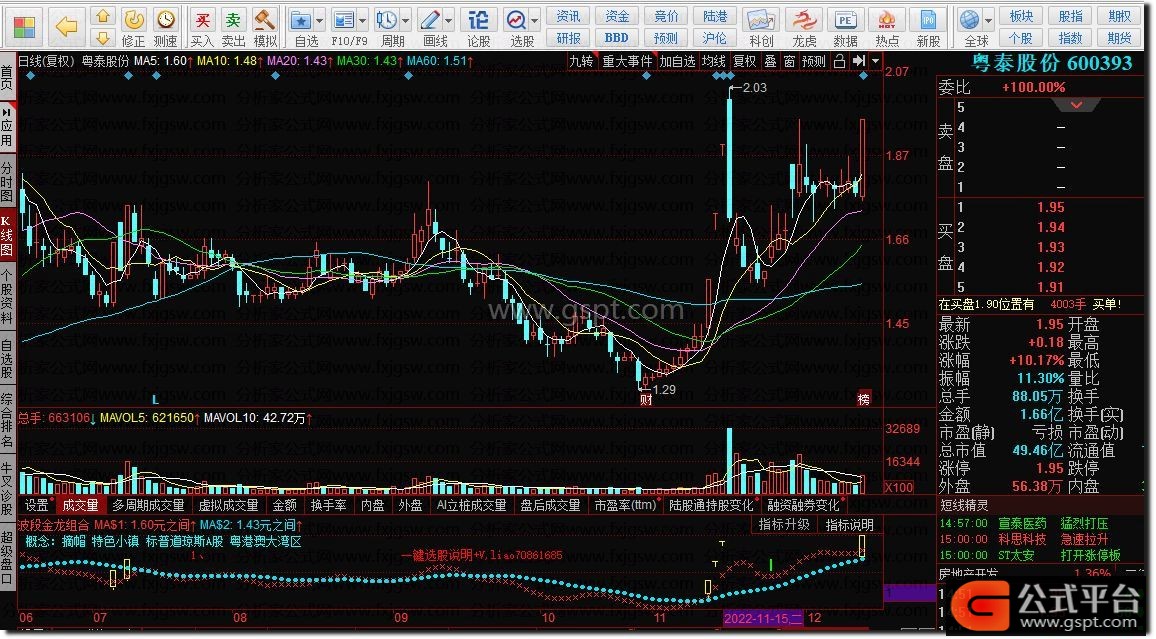This screenshot has height=639, width=1156.
Task: Click the jump-to-end arrow icon on chart toolbar
Action: click(858, 61)
